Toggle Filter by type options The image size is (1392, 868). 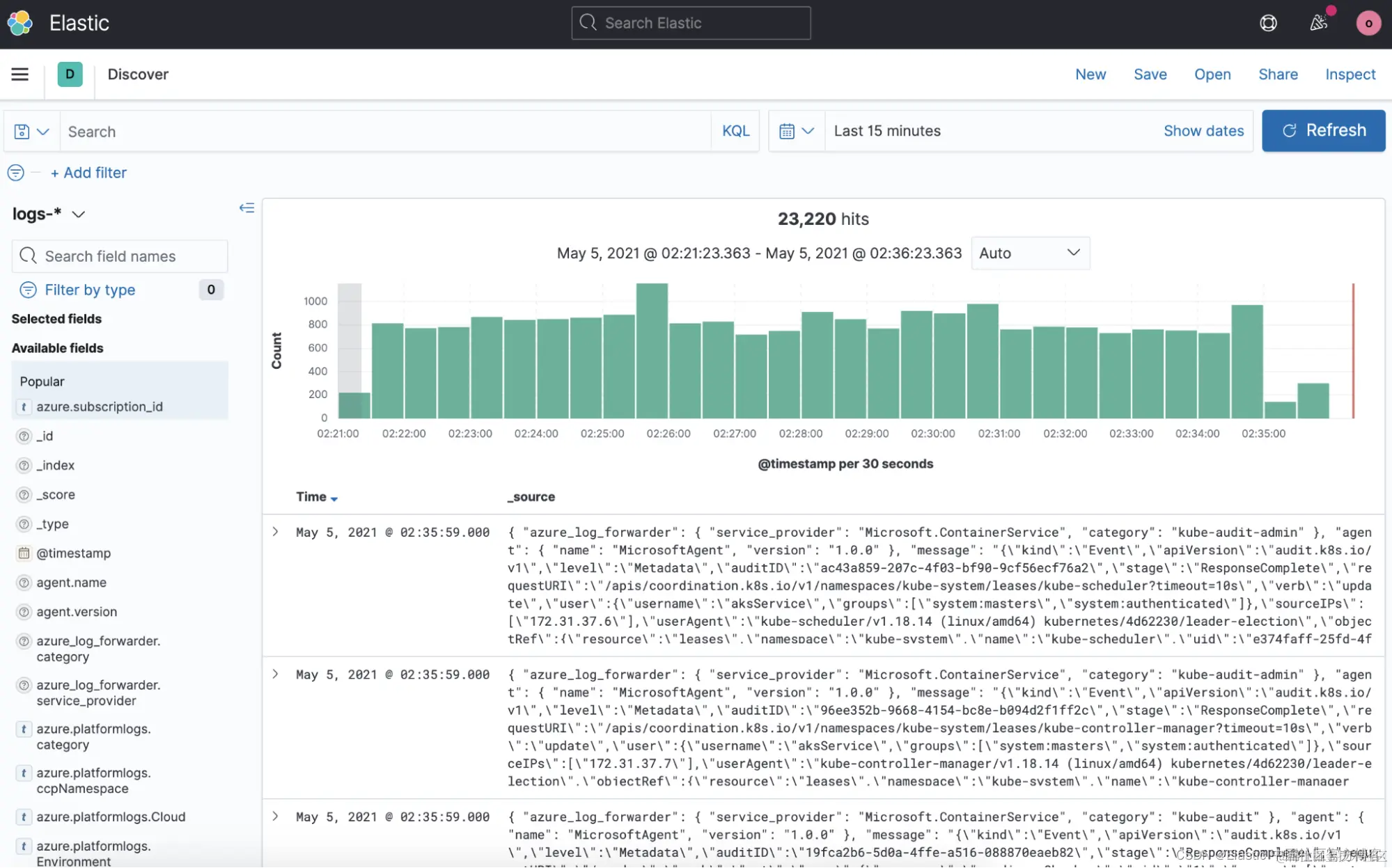(x=90, y=290)
